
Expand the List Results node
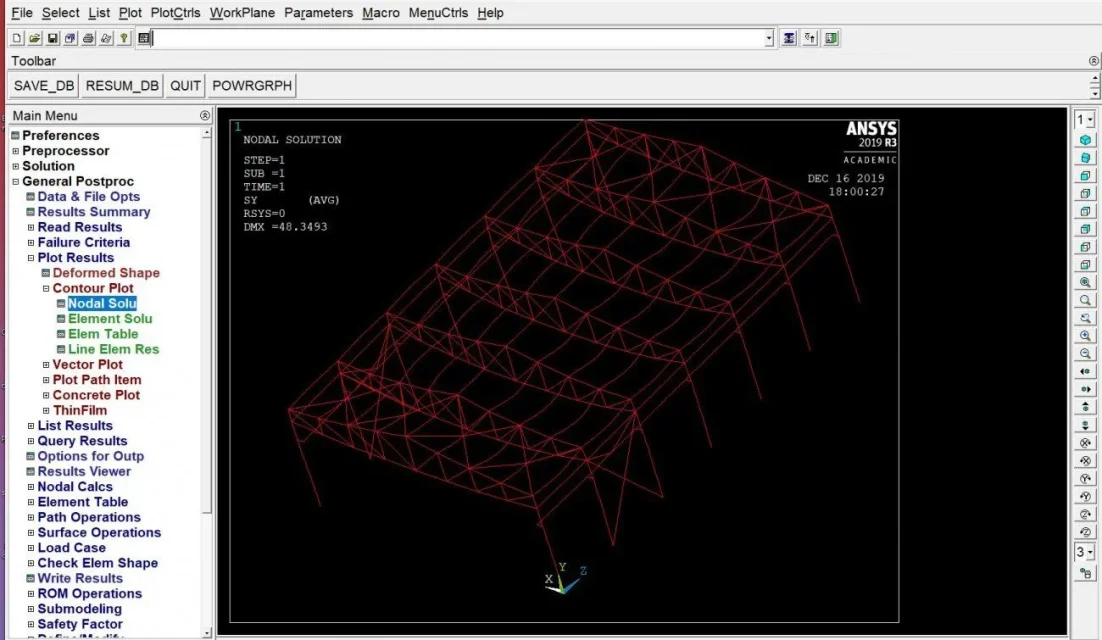click(31, 426)
